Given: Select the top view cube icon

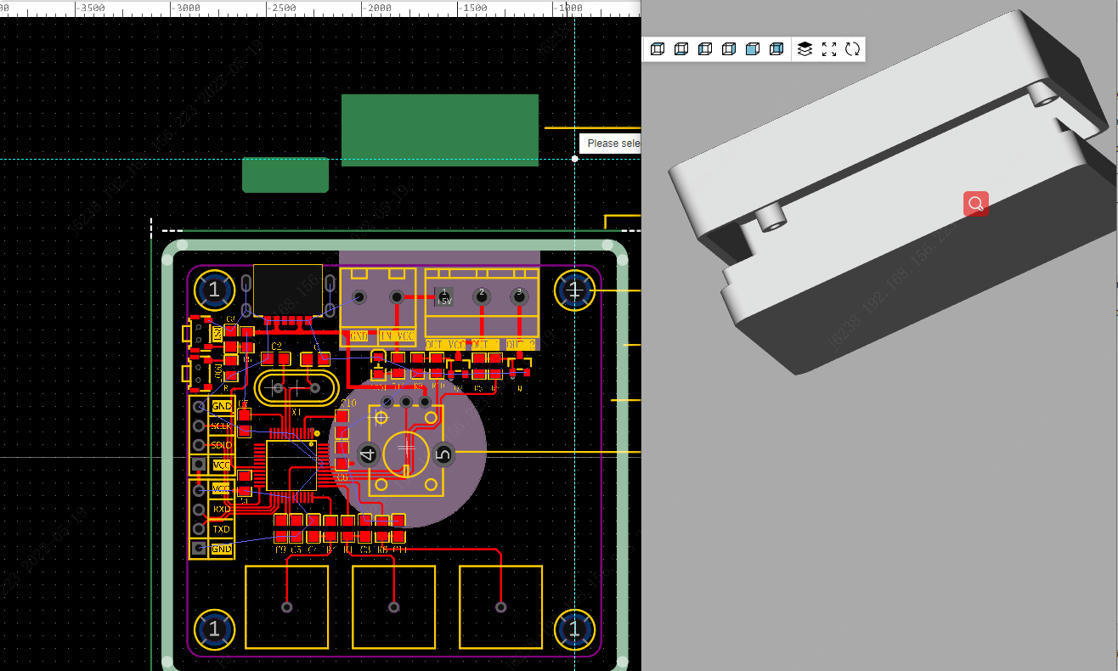Looking at the screenshot, I should coord(657,49).
